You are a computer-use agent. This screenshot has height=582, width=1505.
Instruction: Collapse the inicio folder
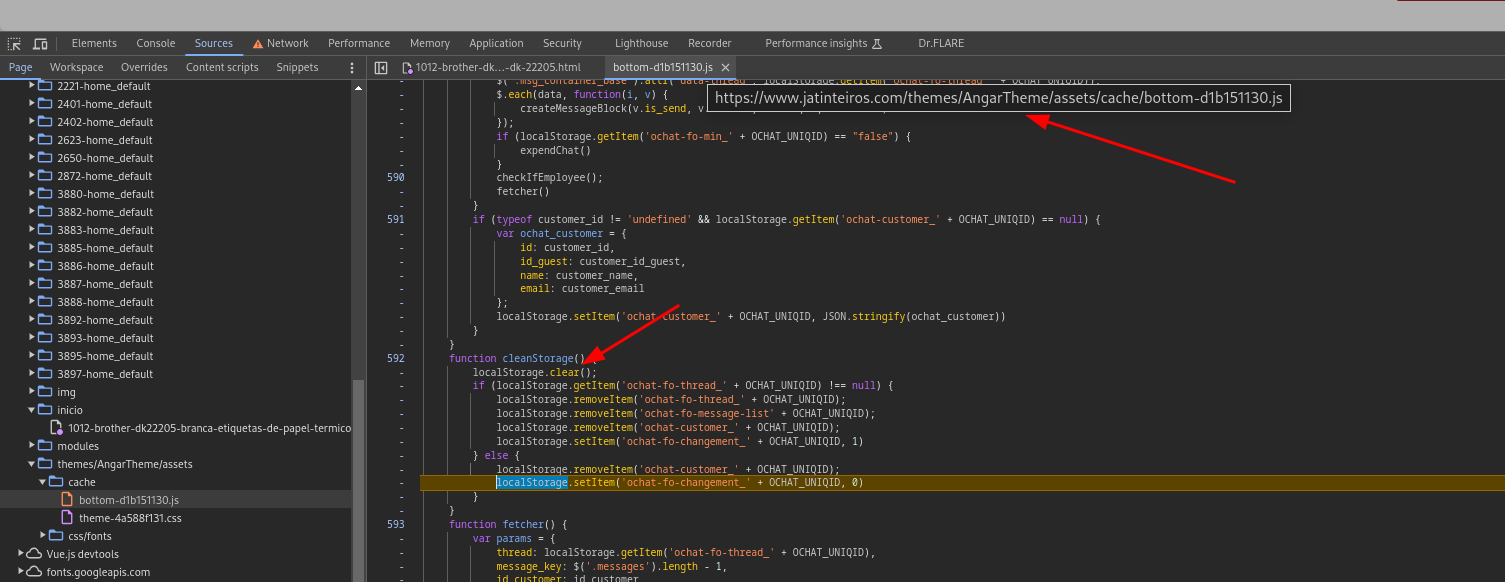click(32, 410)
